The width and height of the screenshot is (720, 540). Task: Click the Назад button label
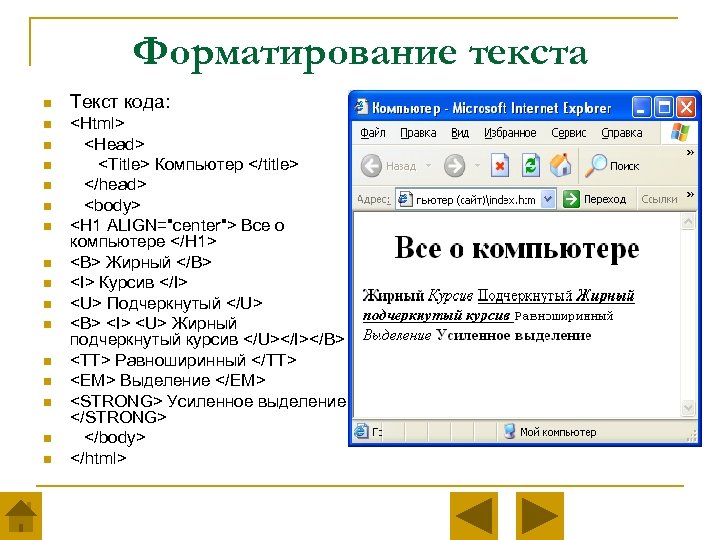pyautogui.click(x=401, y=166)
